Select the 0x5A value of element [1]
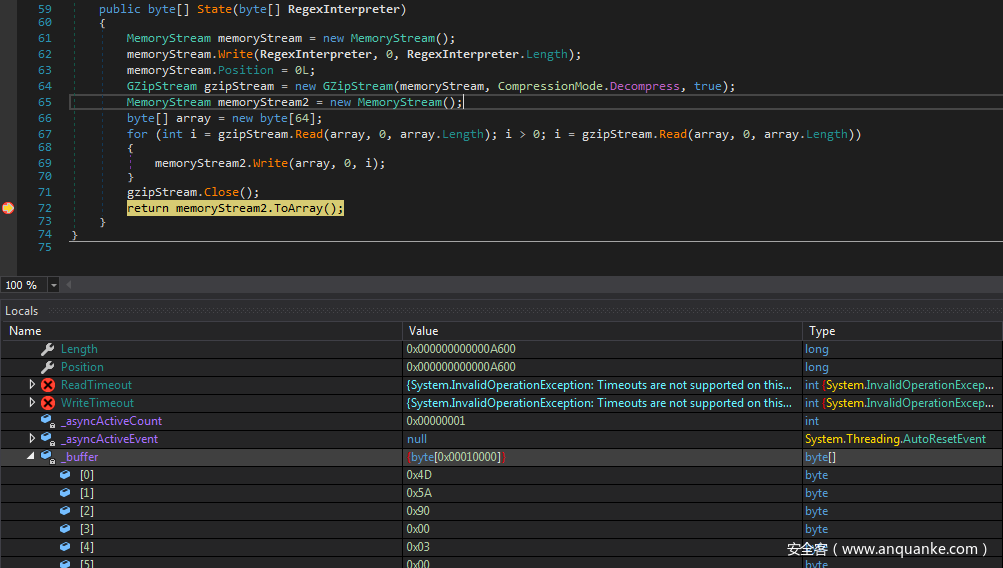The width and height of the screenshot is (1003, 568). click(x=417, y=493)
